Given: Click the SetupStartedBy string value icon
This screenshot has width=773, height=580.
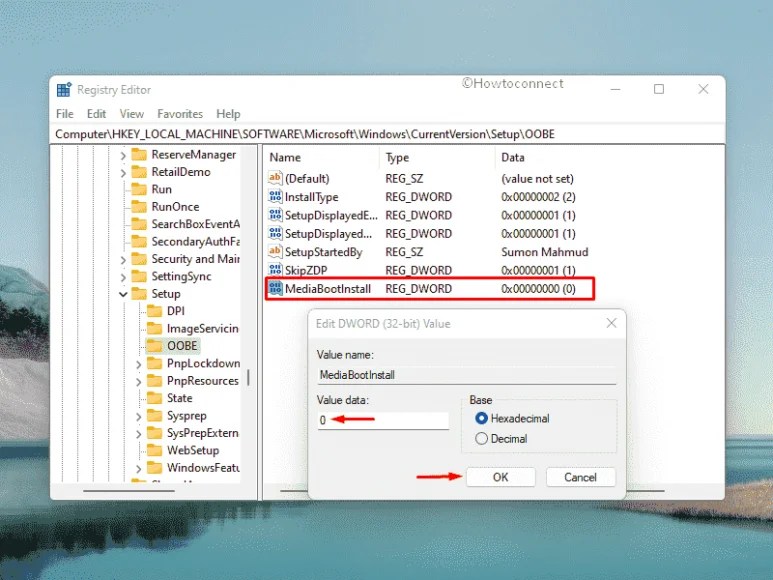Looking at the screenshot, I should 275,251.
